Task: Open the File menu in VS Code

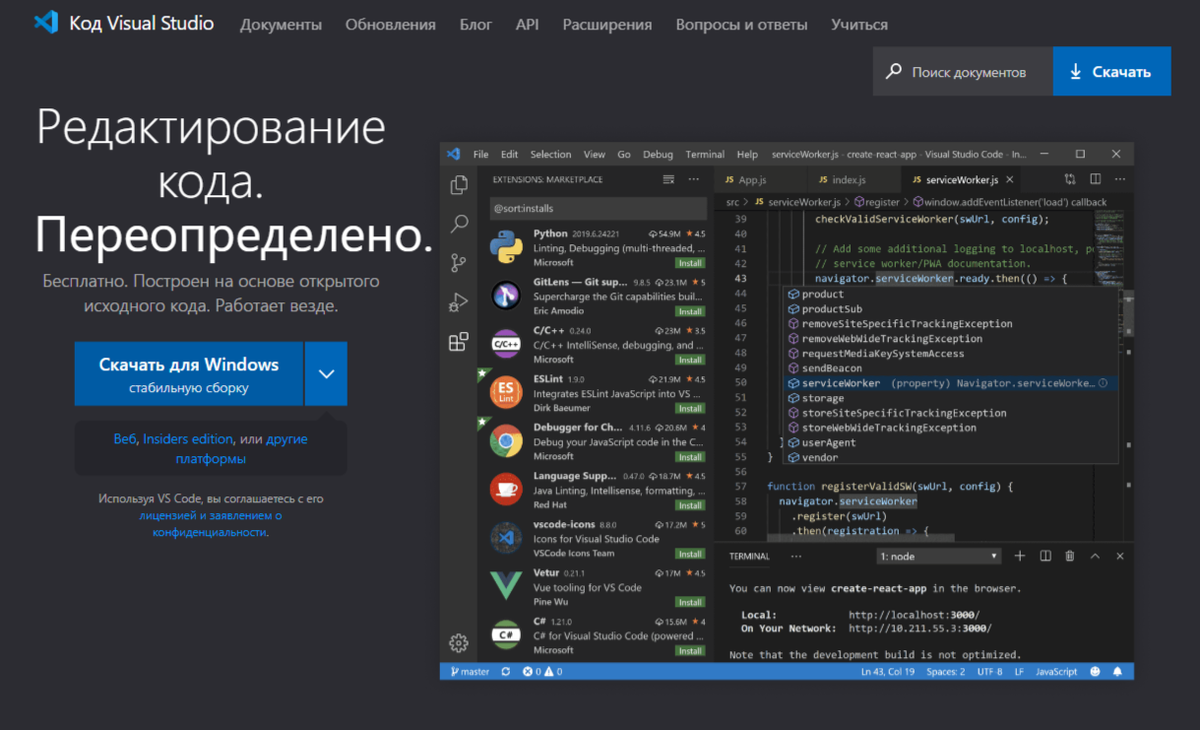Action: (481, 155)
